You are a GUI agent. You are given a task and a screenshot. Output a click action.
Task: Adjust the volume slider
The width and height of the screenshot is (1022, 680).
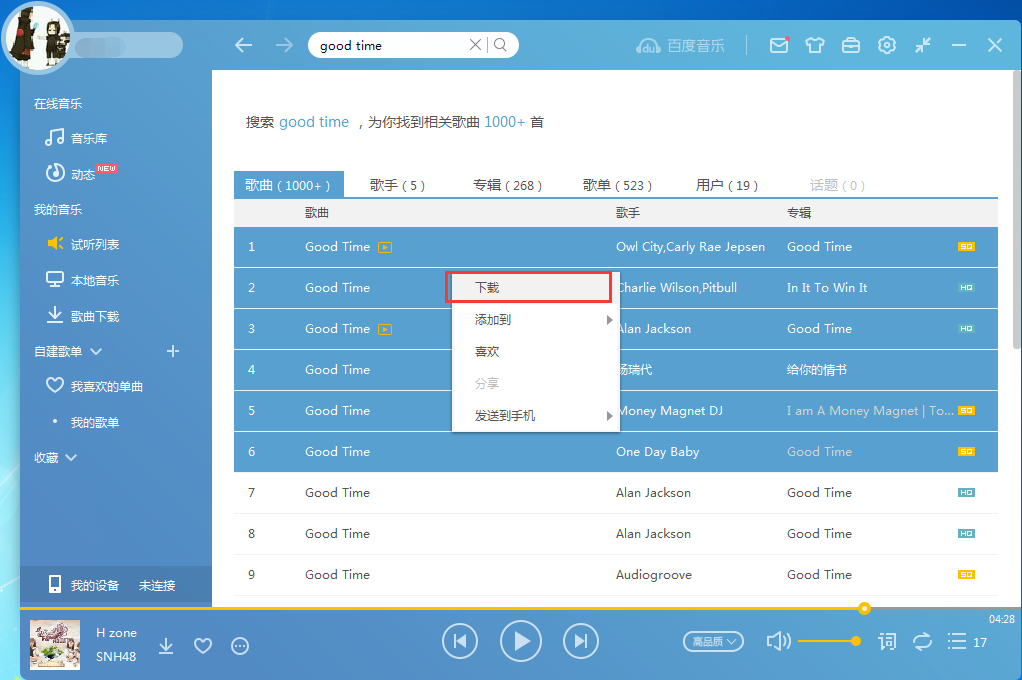(x=830, y=641)
